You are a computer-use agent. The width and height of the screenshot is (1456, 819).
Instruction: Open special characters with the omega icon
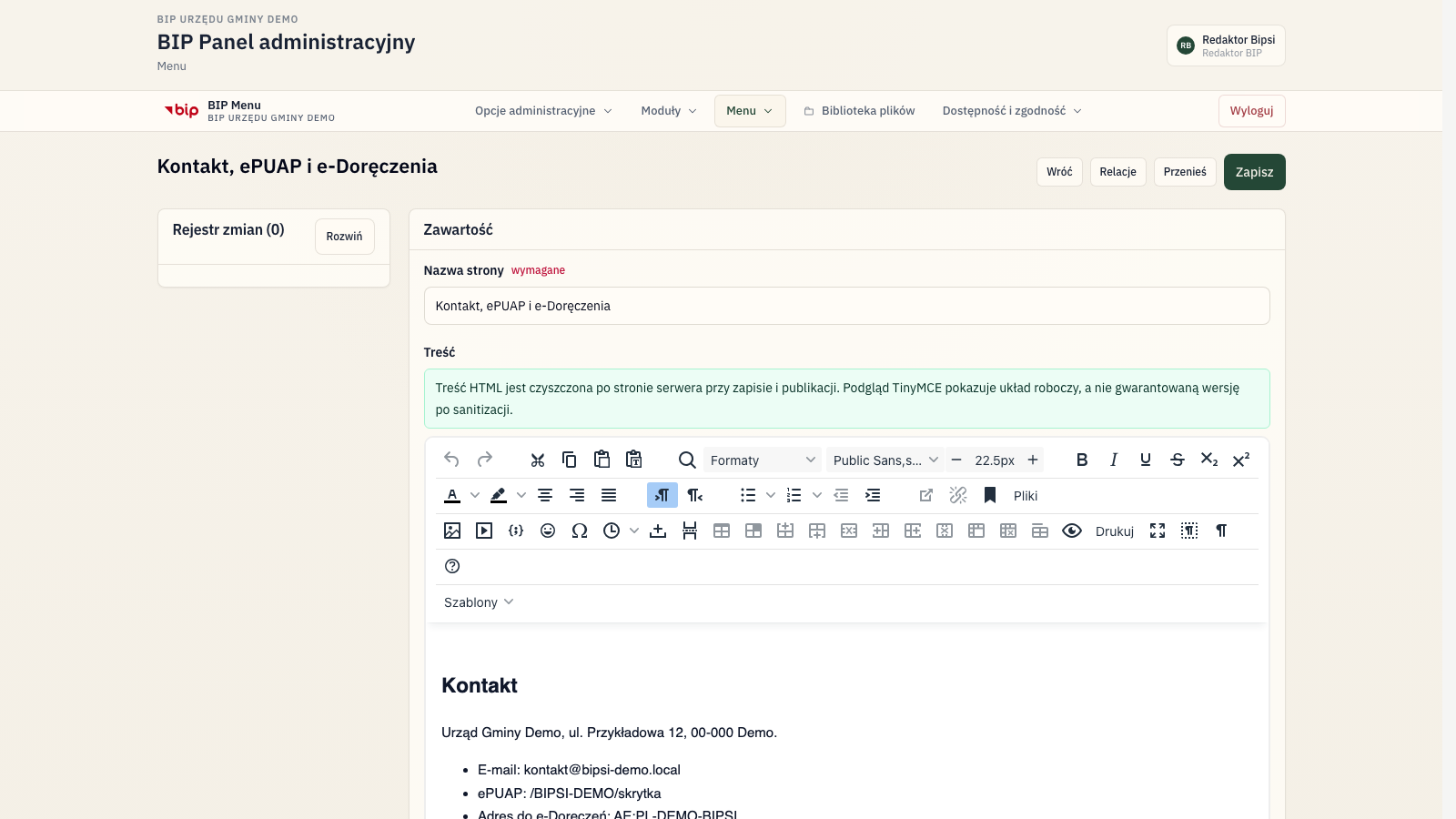coord(580,531)
